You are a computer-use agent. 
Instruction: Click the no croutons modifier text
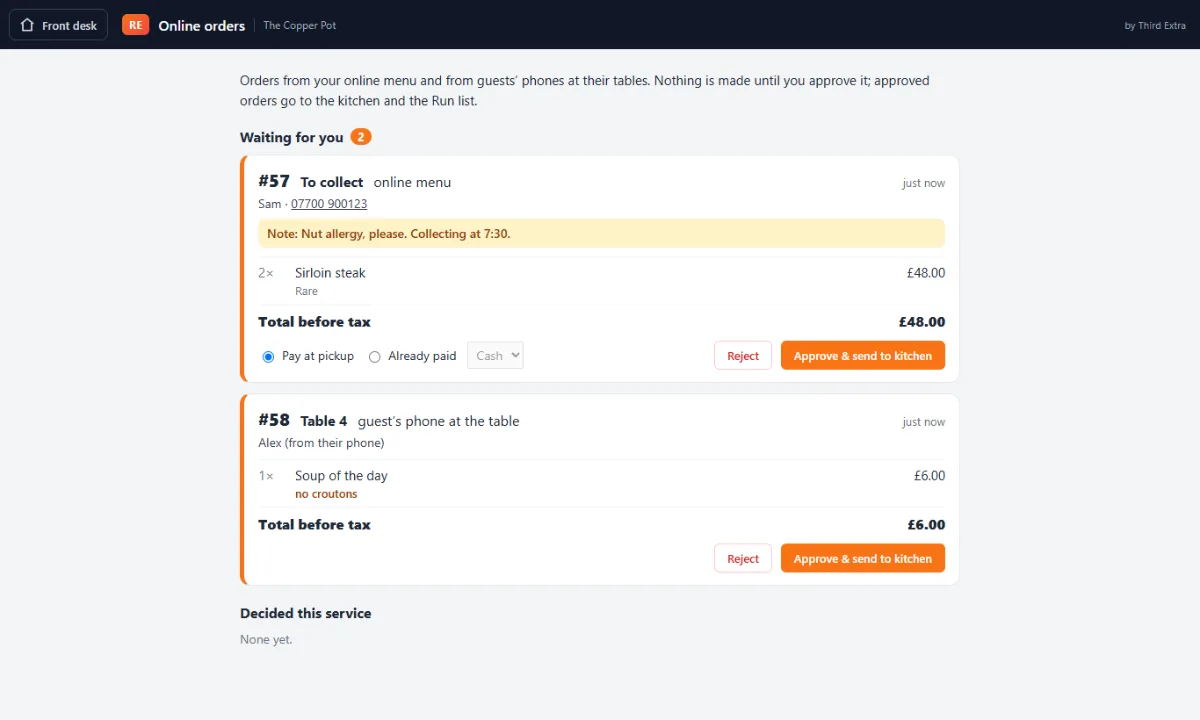point(326,494)
